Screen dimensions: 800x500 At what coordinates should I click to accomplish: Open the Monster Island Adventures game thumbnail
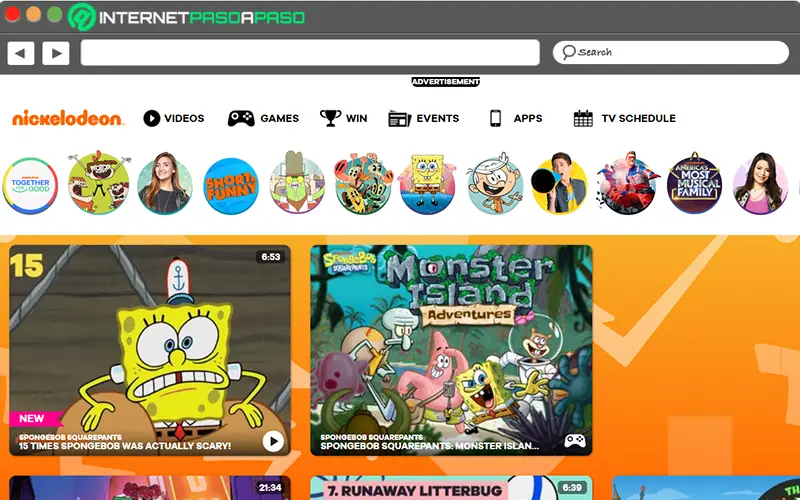[x=451, y=350]
